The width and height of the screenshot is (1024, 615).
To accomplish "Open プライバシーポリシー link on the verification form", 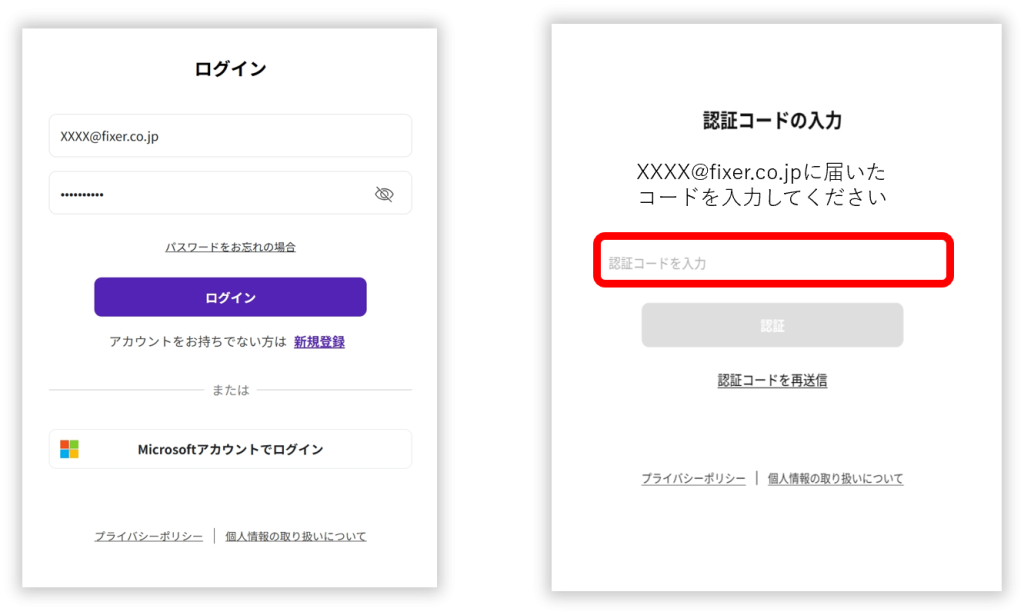I will pos(693,479).
